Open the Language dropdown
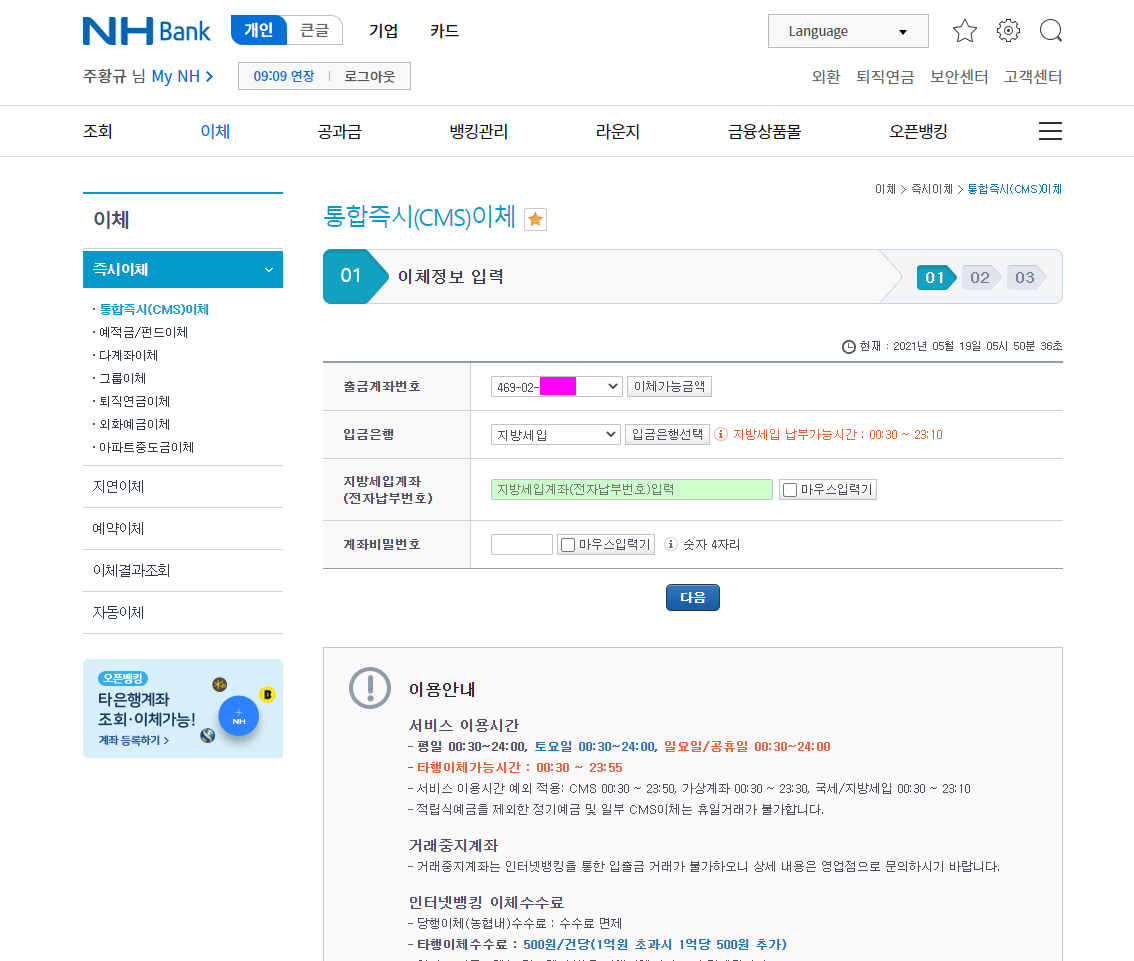This screenshot has height=961, width=1134. (847, 31)
